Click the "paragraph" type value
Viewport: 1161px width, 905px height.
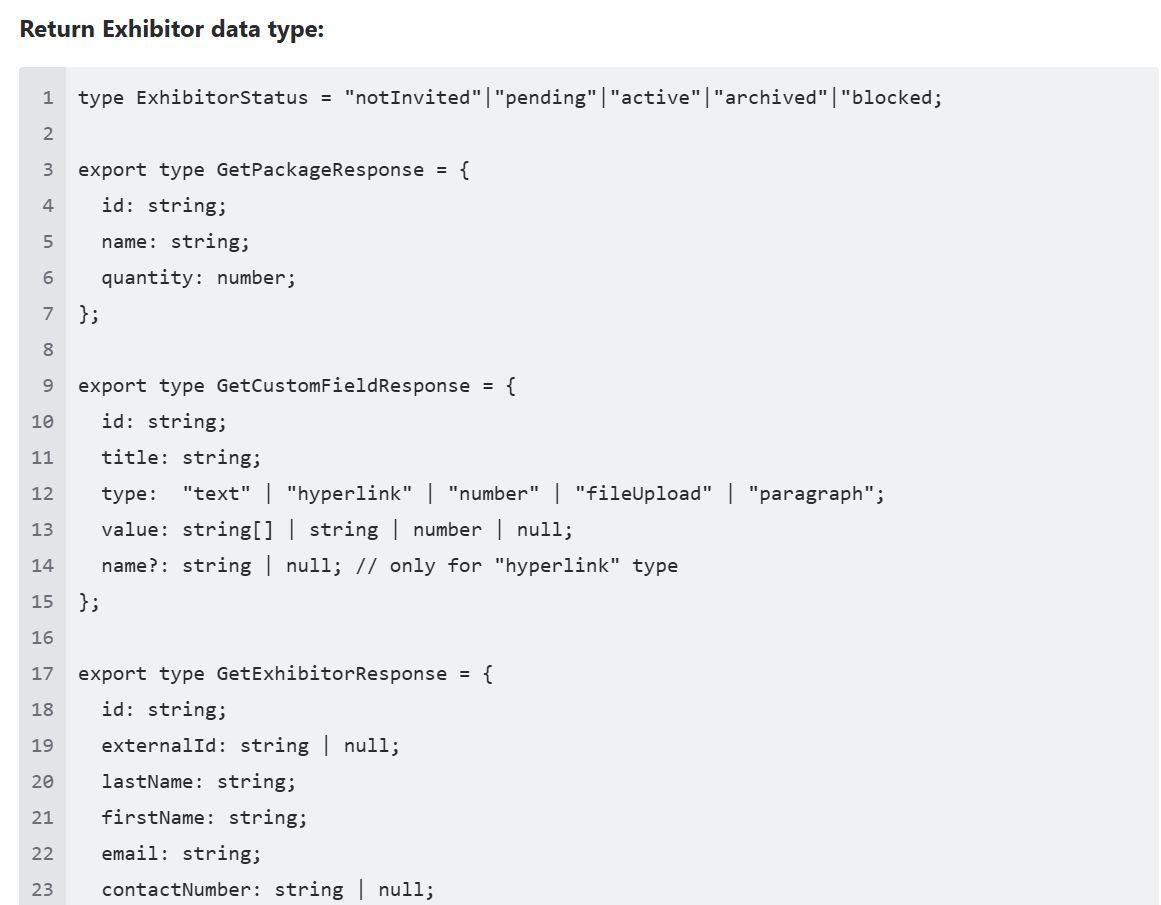pyautogui.click(x=811, y=494)
